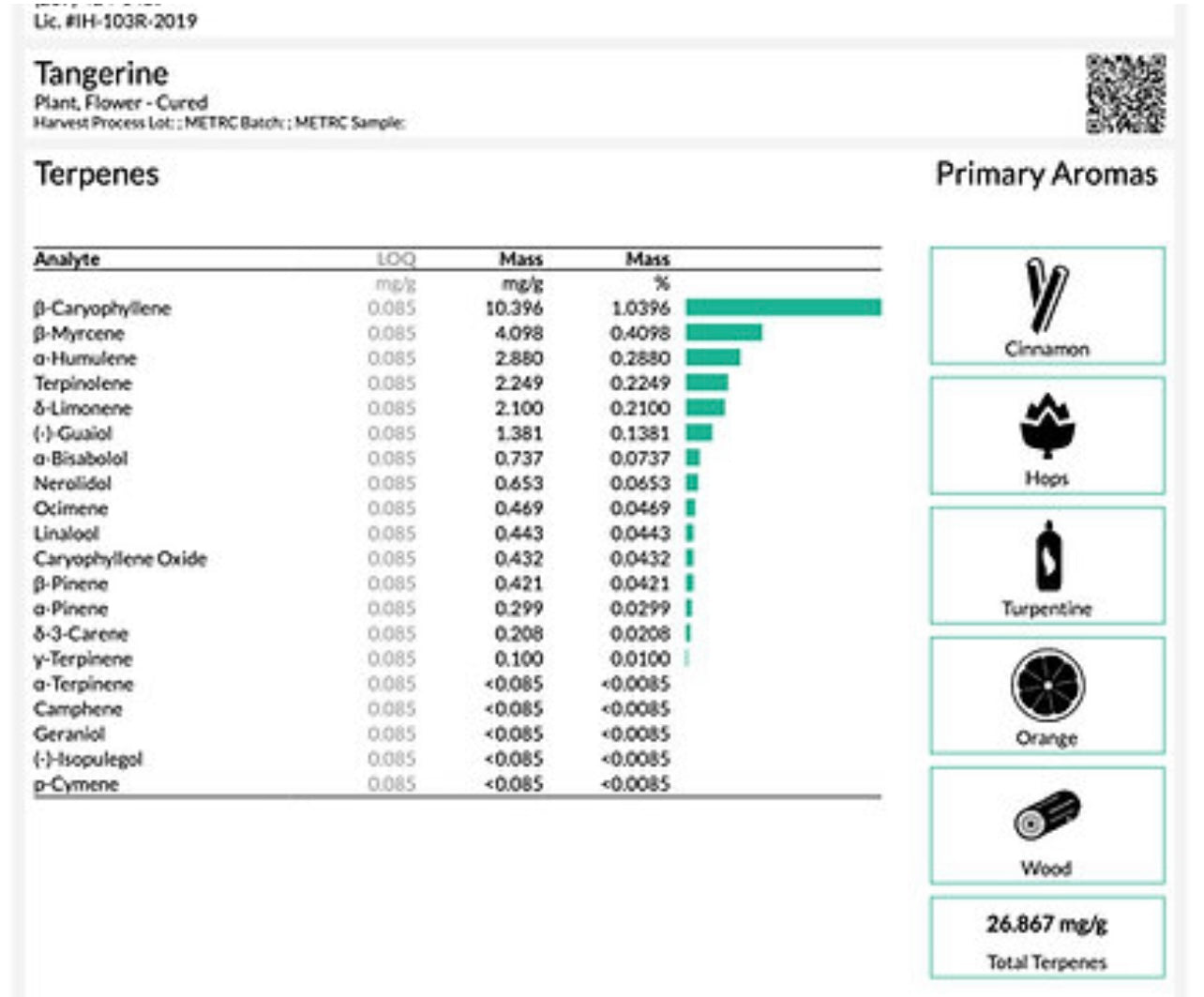Click the license number text at top
1204x997 pixels.
(115, 21)
